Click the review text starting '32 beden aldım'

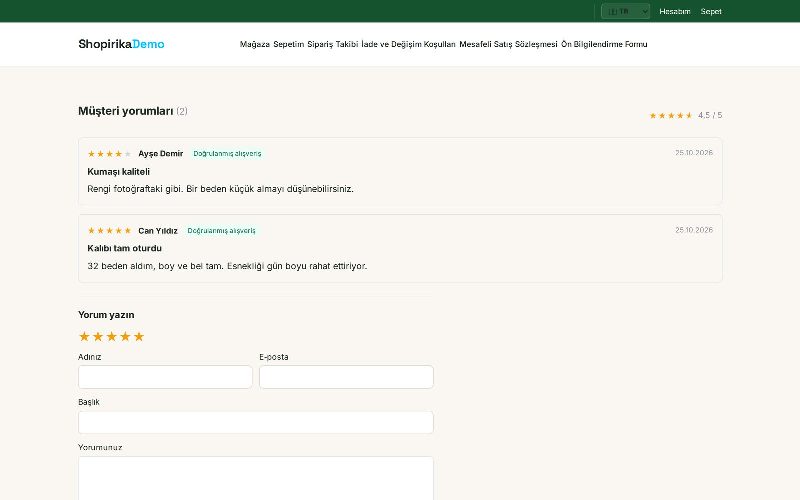point(227,266)
